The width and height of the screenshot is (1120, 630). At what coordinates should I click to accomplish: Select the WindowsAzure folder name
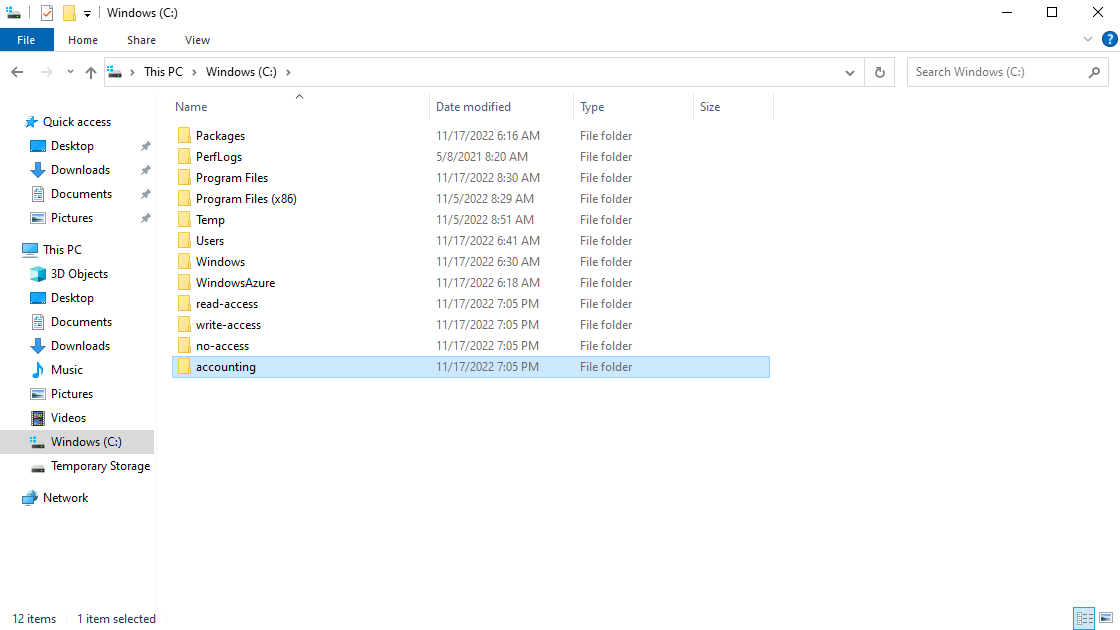click(235, 283)
